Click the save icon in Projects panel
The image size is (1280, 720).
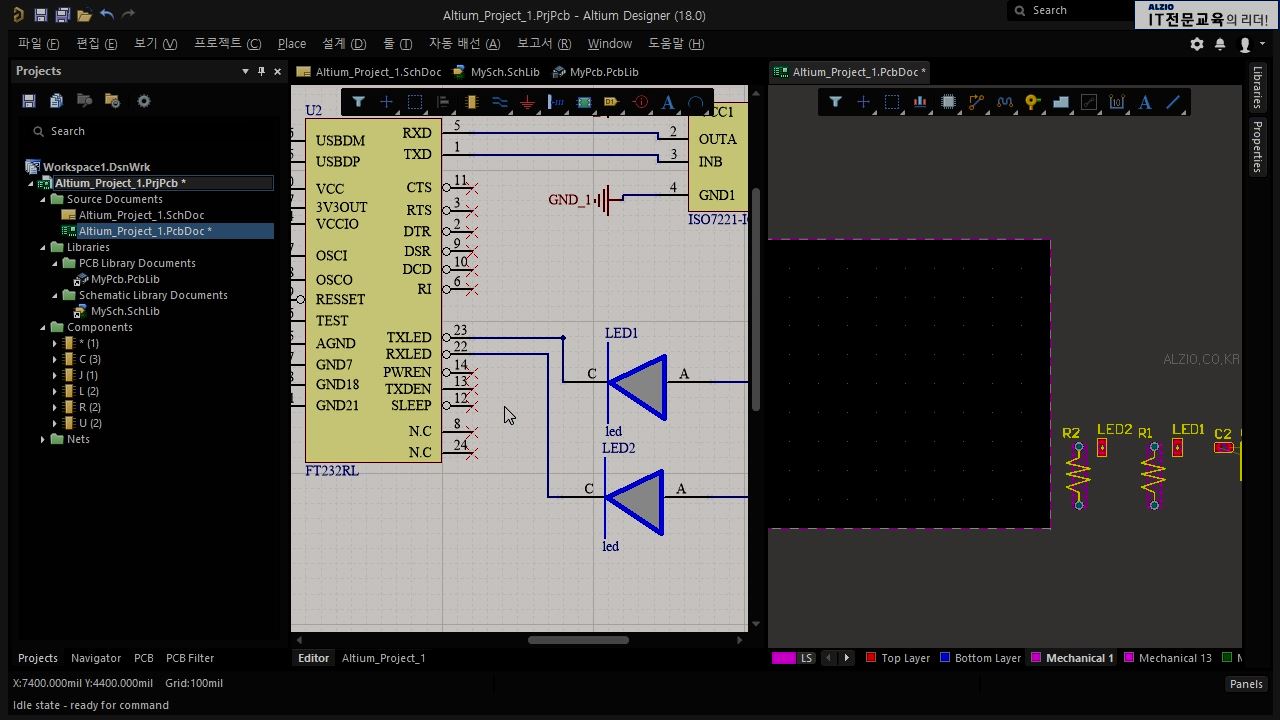(29, 101)
